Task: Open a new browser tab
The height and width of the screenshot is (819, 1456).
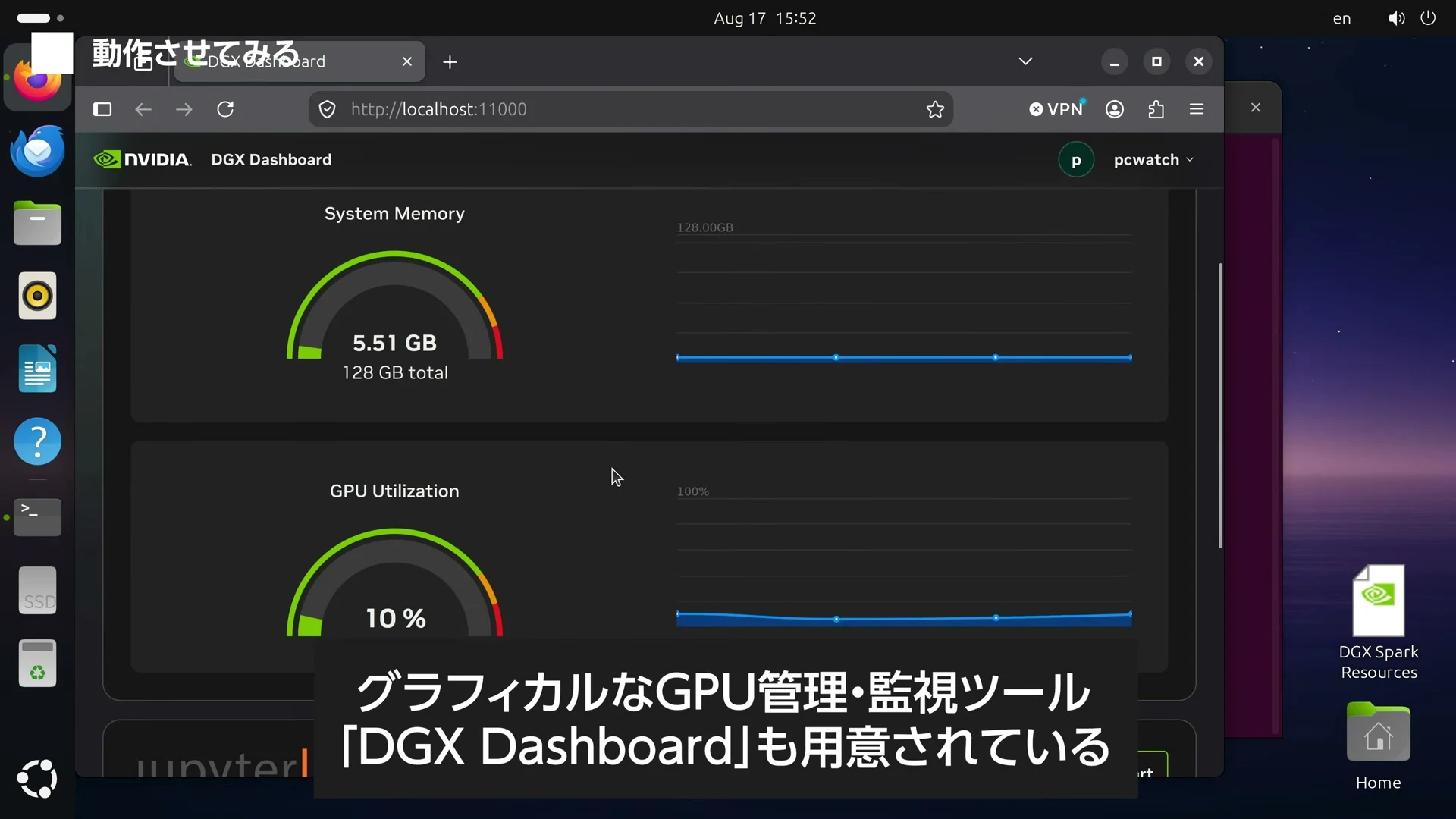Action: (450, 62)
